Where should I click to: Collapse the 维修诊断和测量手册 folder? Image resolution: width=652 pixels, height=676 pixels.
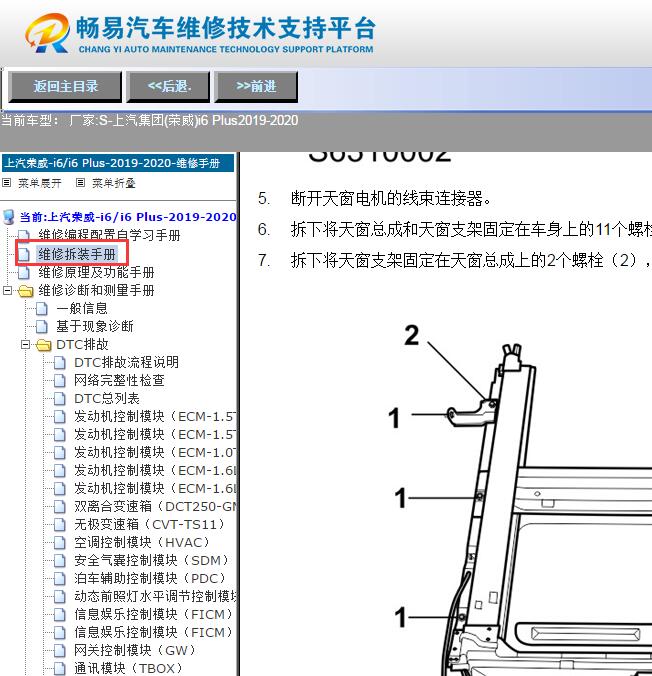click(7, 290)
